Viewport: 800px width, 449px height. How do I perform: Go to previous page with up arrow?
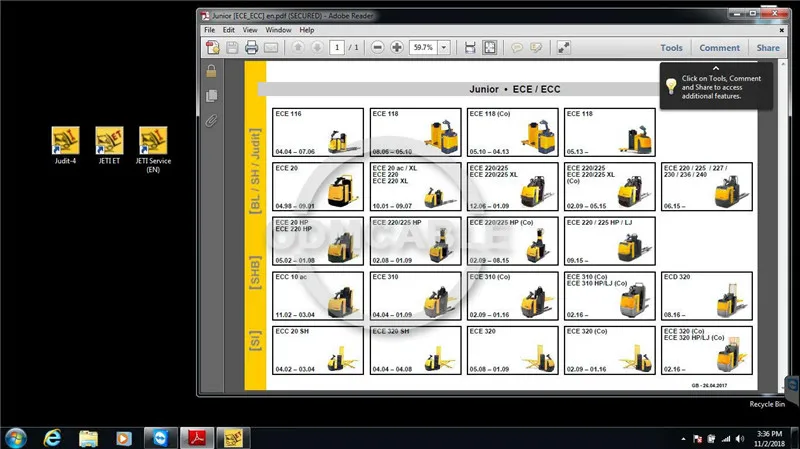pyautogui.click(x=297, y=47)
